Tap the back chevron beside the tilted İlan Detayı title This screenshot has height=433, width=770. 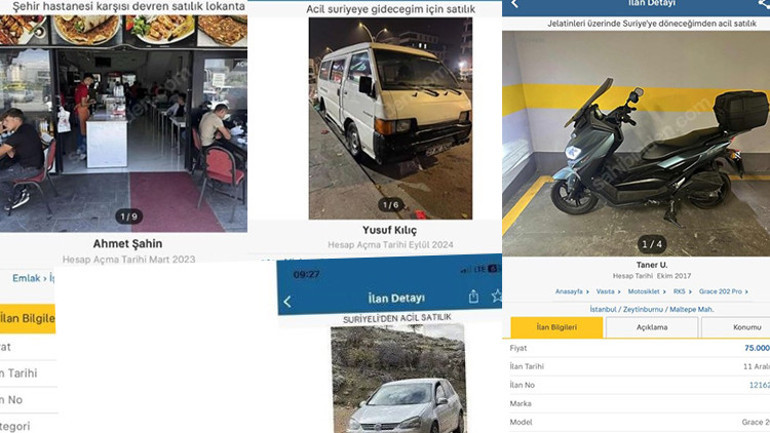(x=287, y=301)
